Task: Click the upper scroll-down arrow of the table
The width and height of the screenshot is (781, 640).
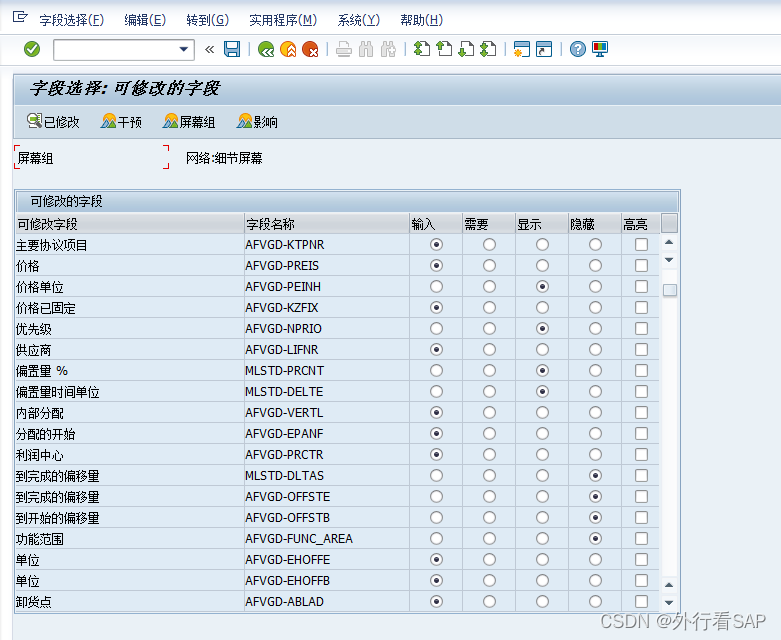Action: 669,260
